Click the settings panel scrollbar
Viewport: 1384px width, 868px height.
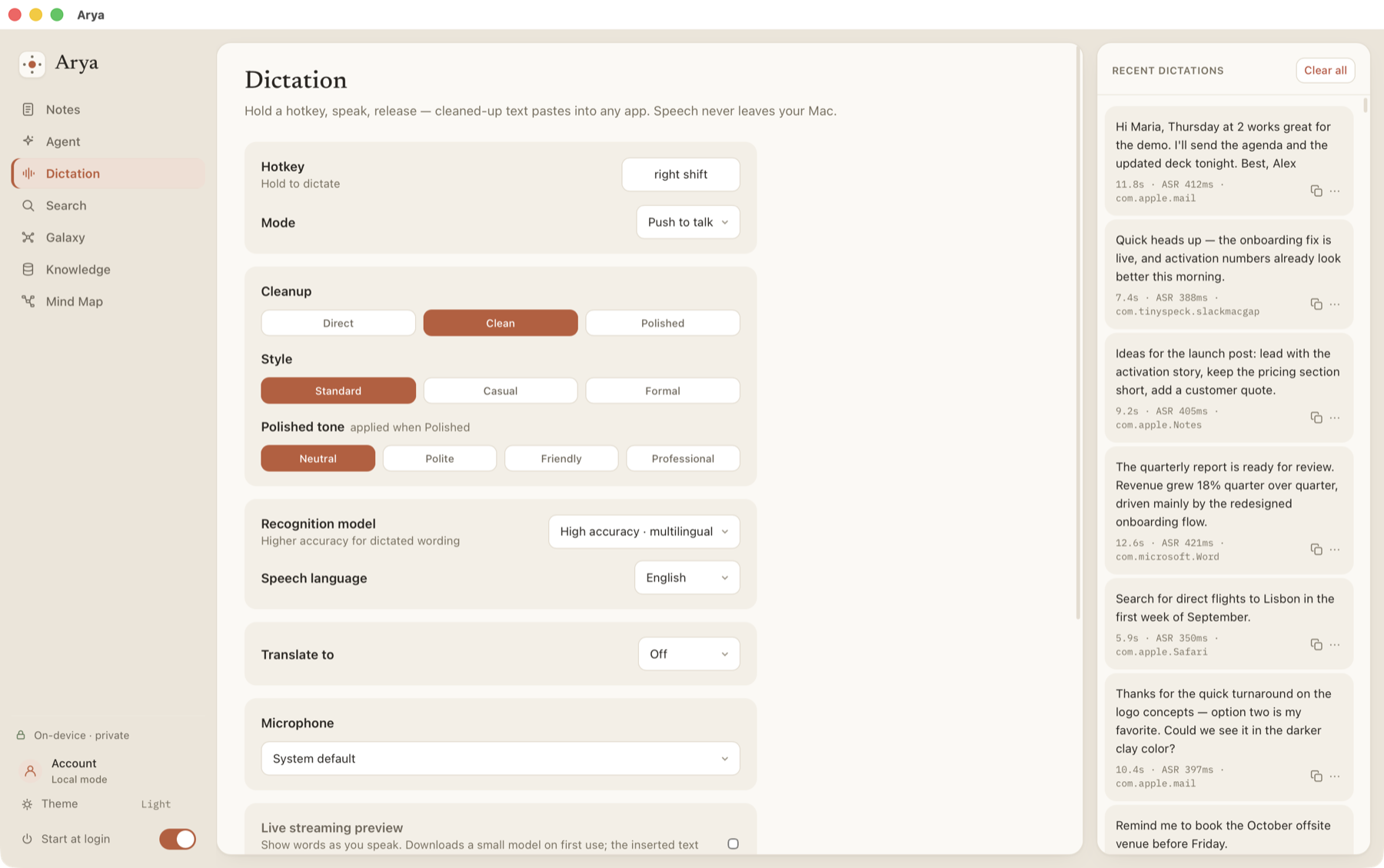pyautogui.click(x=1078, y=332)
